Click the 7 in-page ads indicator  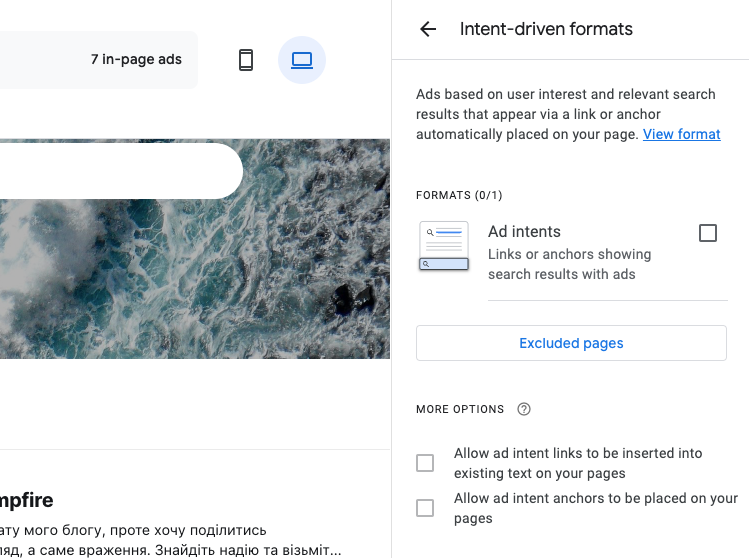click(136, 59)
